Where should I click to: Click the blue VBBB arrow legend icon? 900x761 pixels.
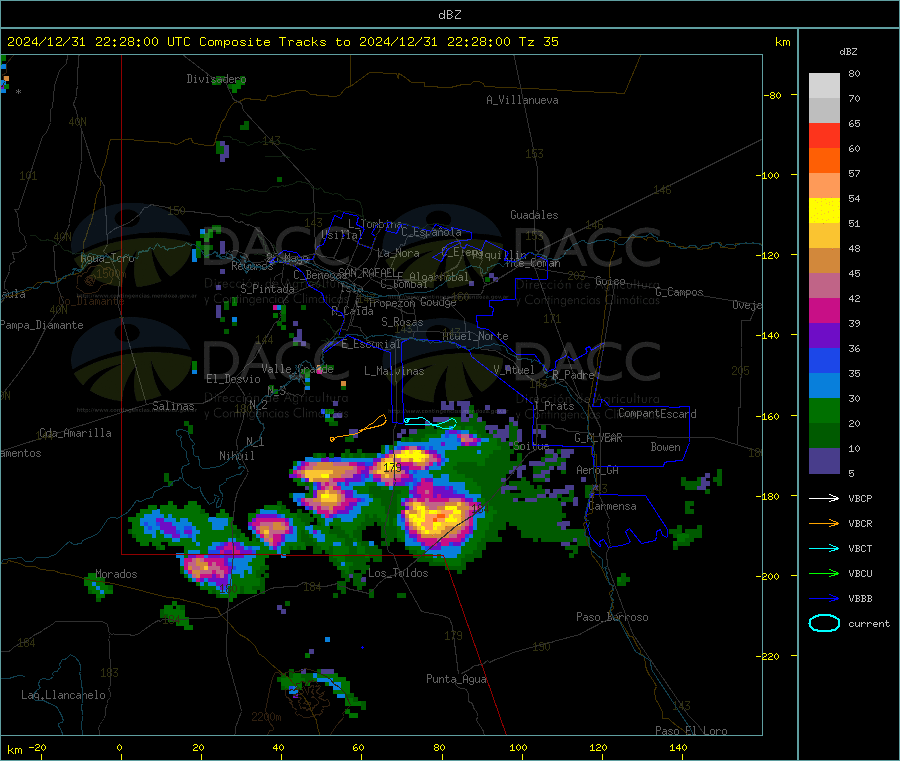(x=824, y=599)
